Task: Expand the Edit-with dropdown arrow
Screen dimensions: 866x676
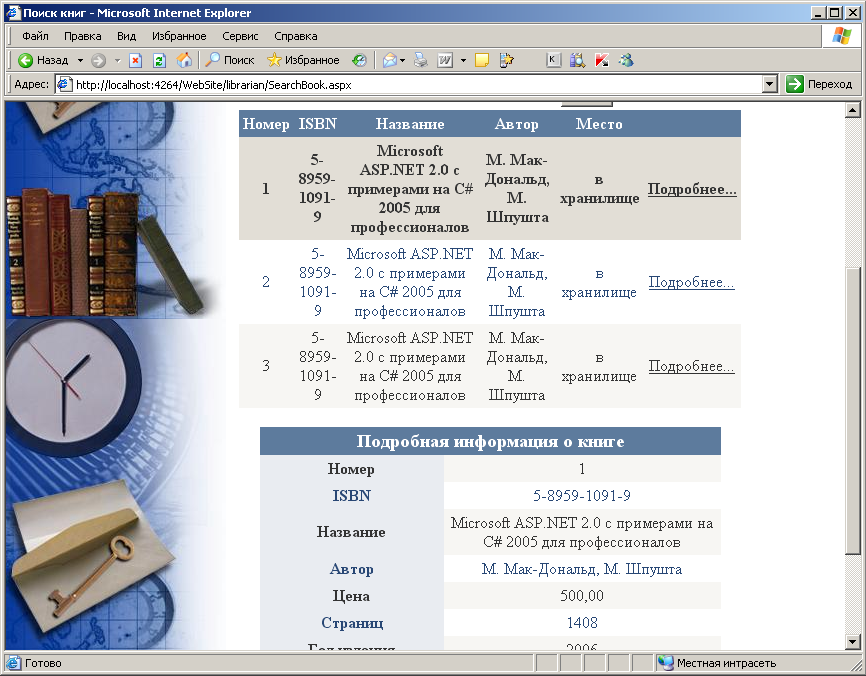Action: (x=463, y=60)
